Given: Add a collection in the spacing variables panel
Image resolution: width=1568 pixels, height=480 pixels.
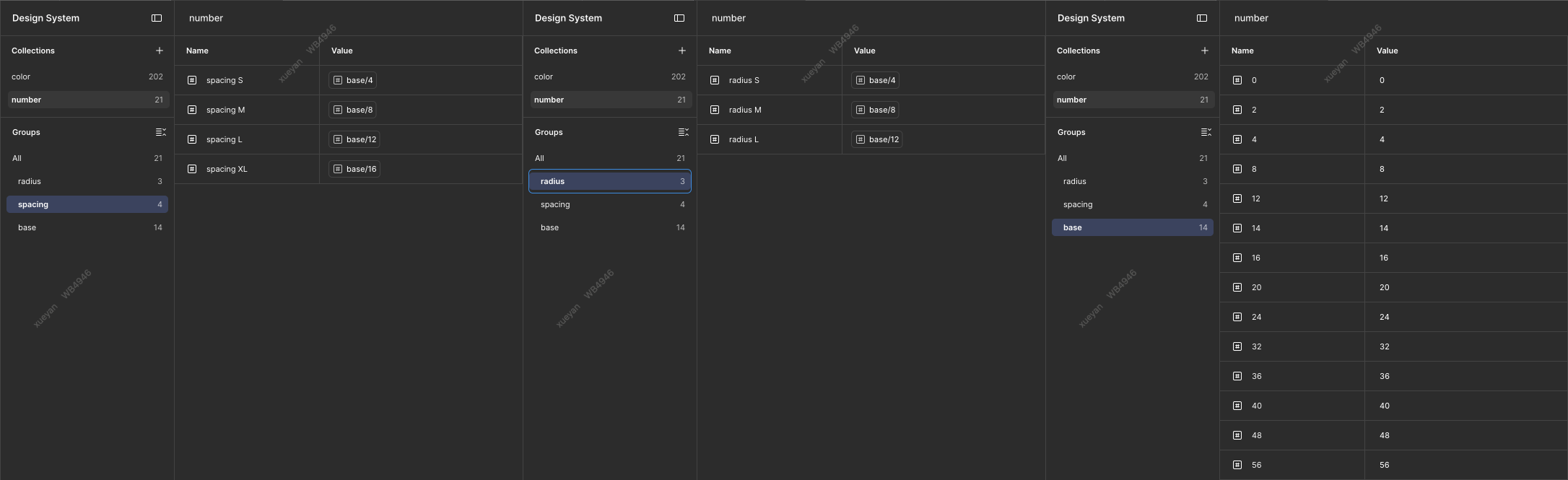Looking at the screenshot, I should (x=160, y=51).
